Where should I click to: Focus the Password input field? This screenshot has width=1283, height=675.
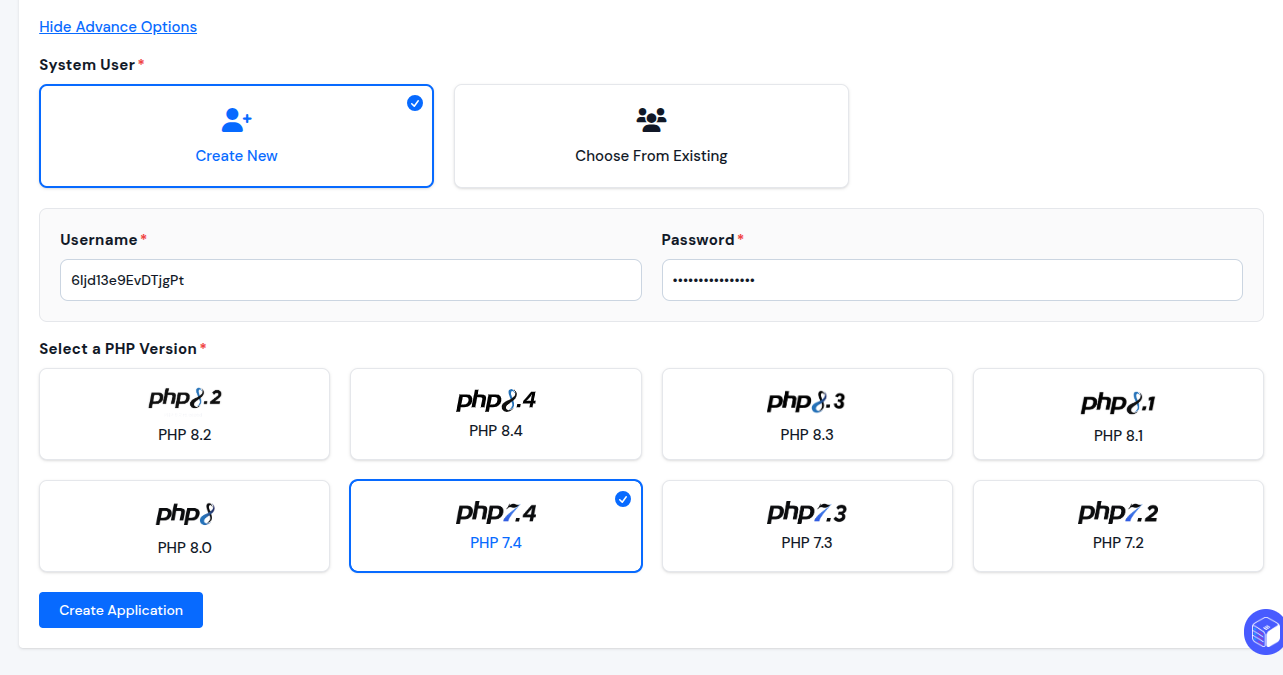point(952,280)
